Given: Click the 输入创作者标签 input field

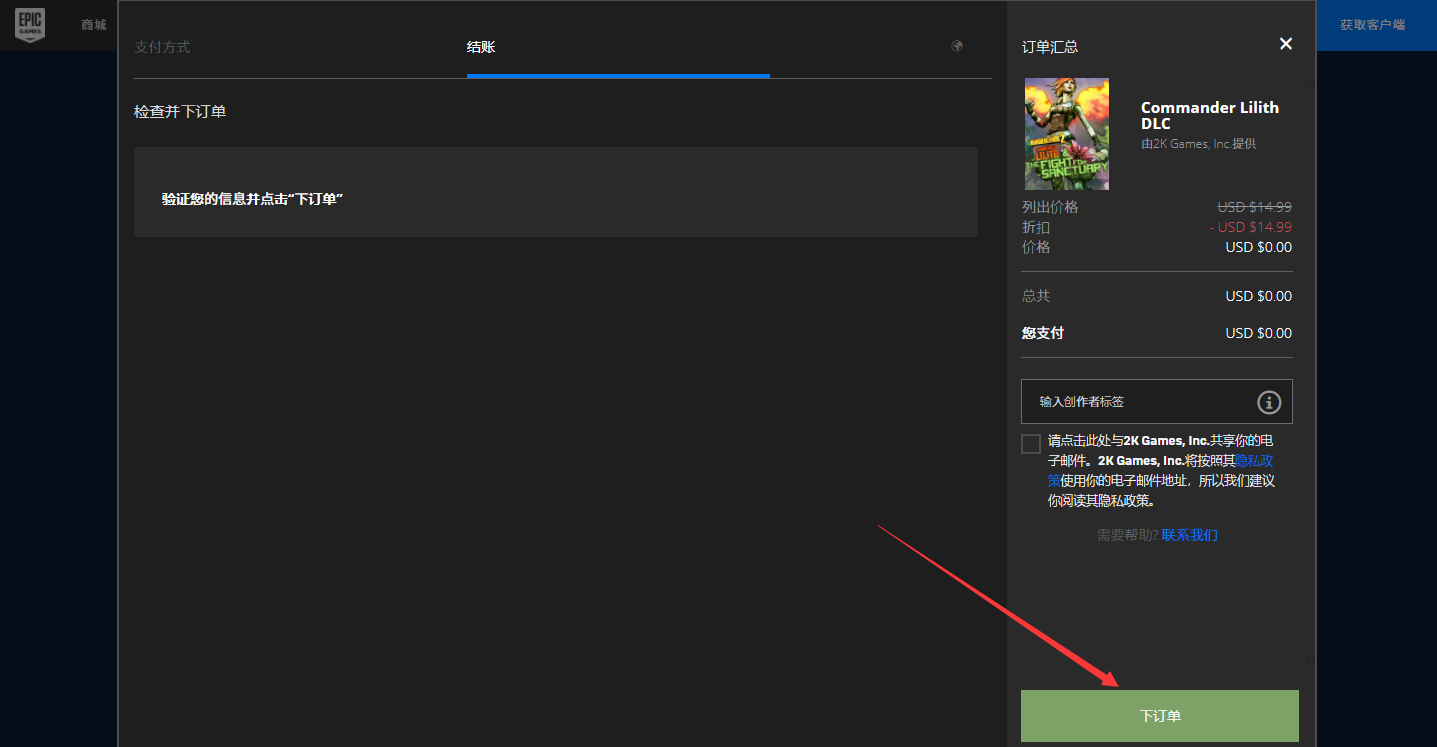Looking at the screenshot, I should [1157, 402].
